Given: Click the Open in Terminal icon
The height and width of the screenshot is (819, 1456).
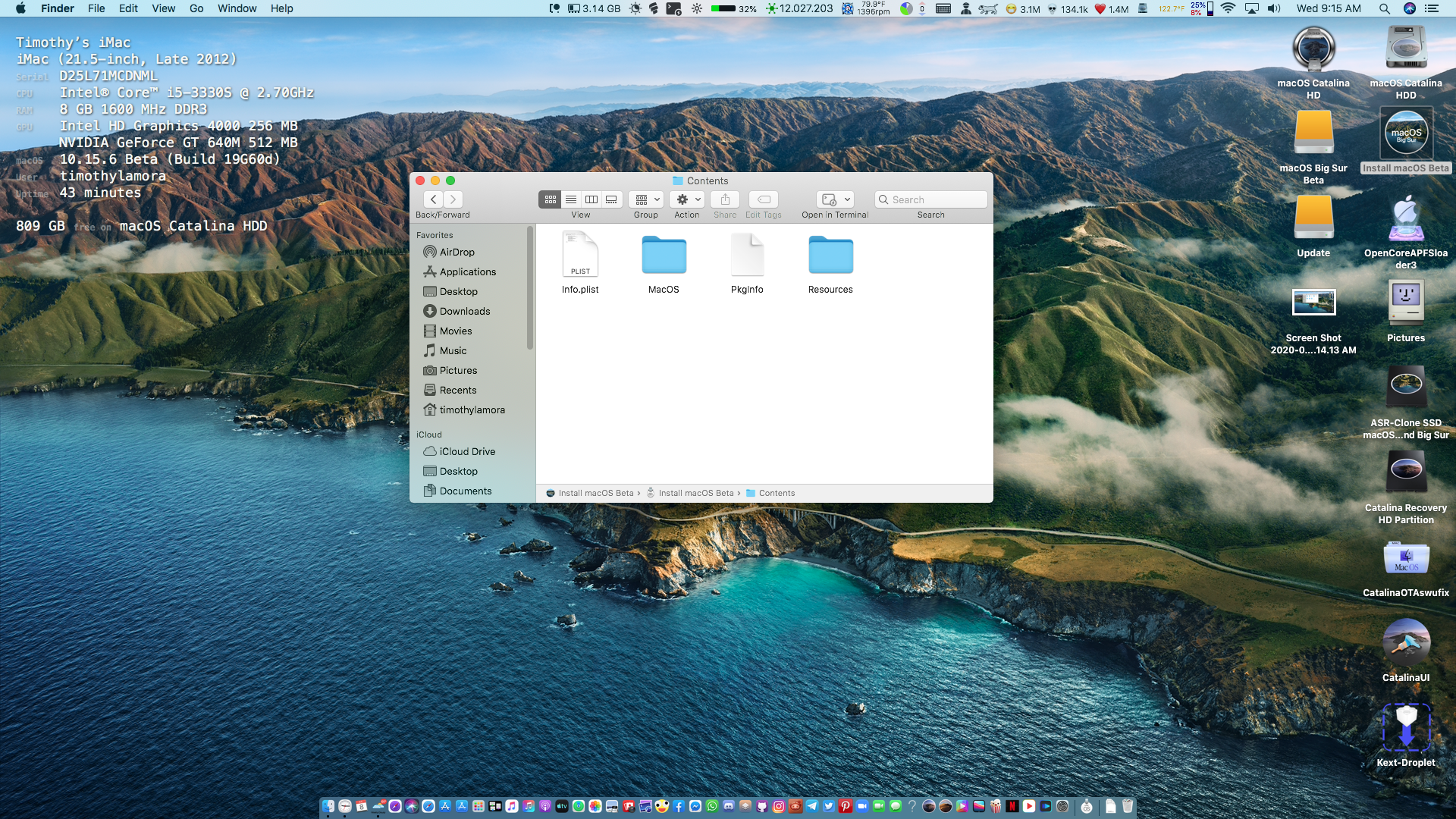Looking at the screenshot, I should (829, 199).
